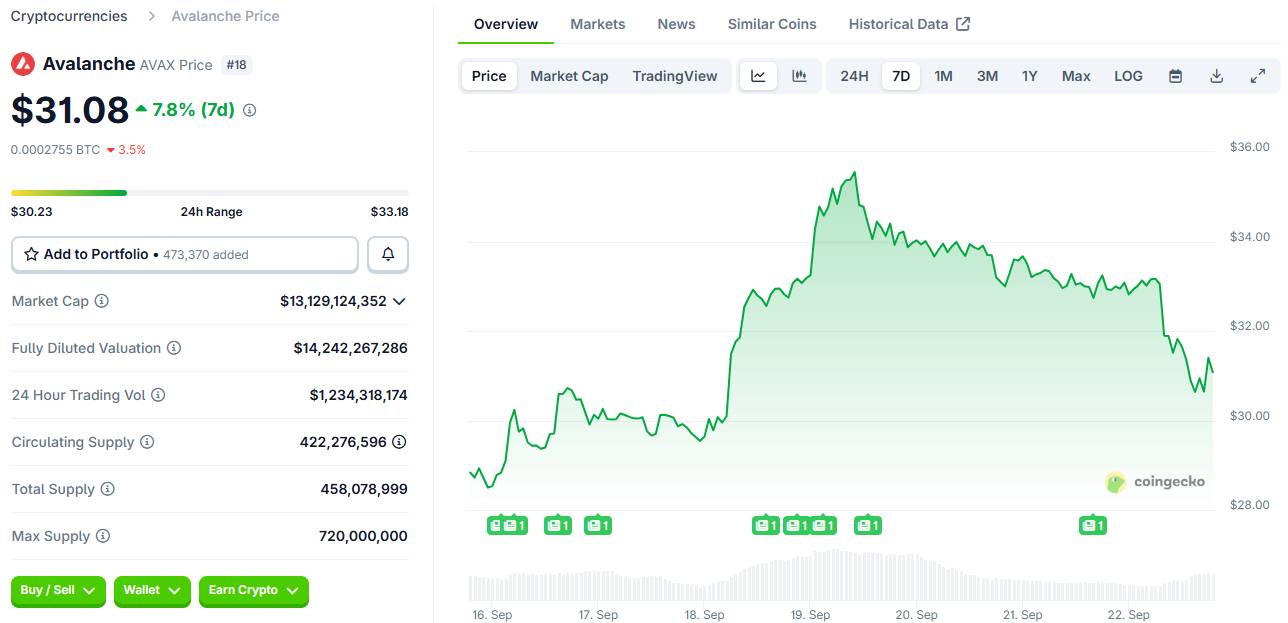The width and height of the screenshot is (1288, 623).
Task: Open the Historical Data tab
Action: pyautogui.click(x=909, y=24)
